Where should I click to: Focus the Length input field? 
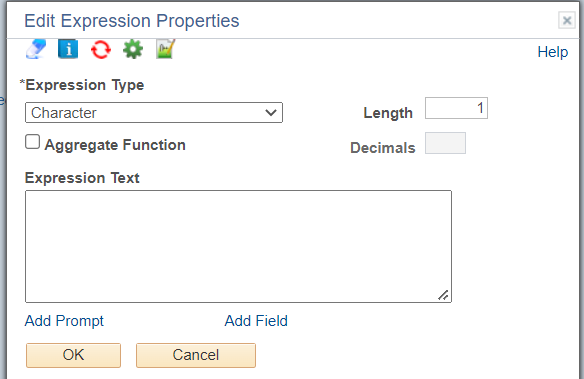456,108
